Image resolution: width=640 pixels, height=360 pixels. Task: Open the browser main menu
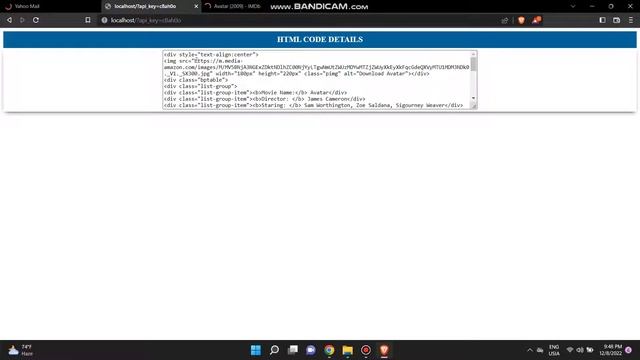pyautogui.click(x=631, y=20)
